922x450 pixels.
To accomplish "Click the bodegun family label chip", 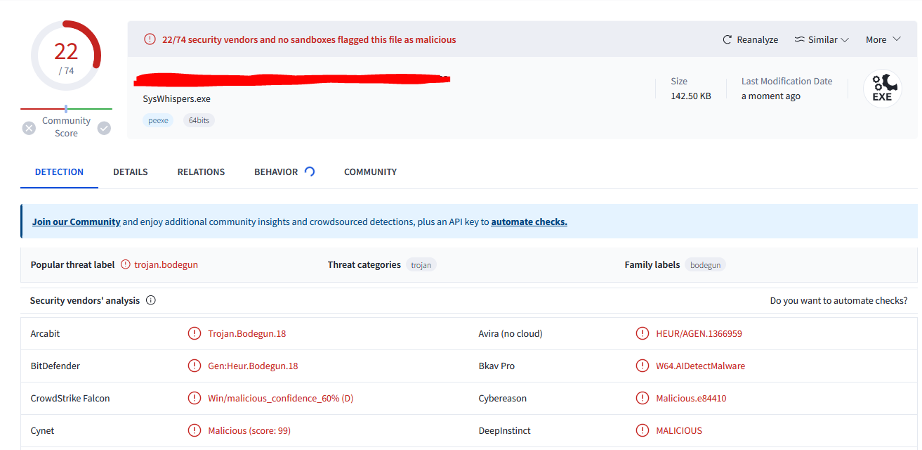I will (x=705, y=265).
